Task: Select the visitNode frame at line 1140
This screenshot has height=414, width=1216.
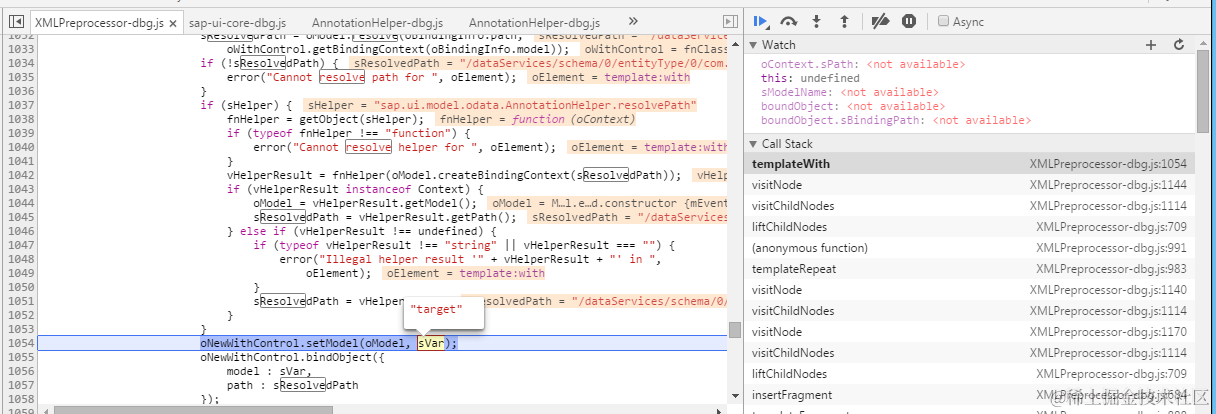Action: coord(969,290)
